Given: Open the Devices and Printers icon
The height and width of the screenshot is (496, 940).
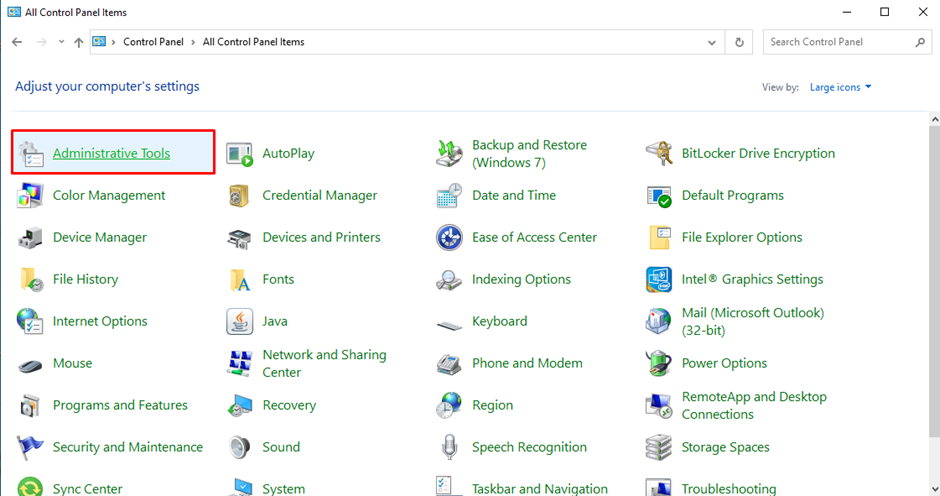Looking at the screenshot, I should tap(239, 238).
